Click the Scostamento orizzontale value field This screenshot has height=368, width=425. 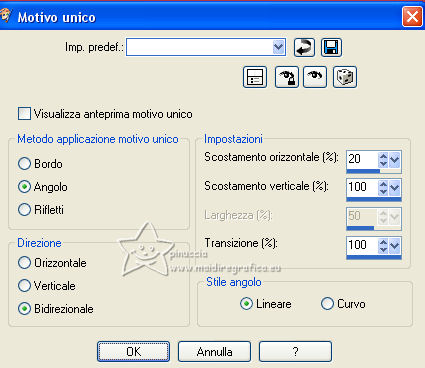(x=363, y=160)
